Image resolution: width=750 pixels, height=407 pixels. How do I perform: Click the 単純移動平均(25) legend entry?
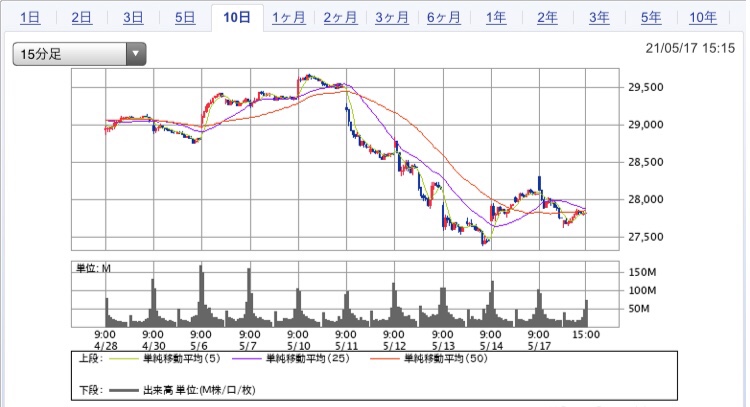(307, 359)
